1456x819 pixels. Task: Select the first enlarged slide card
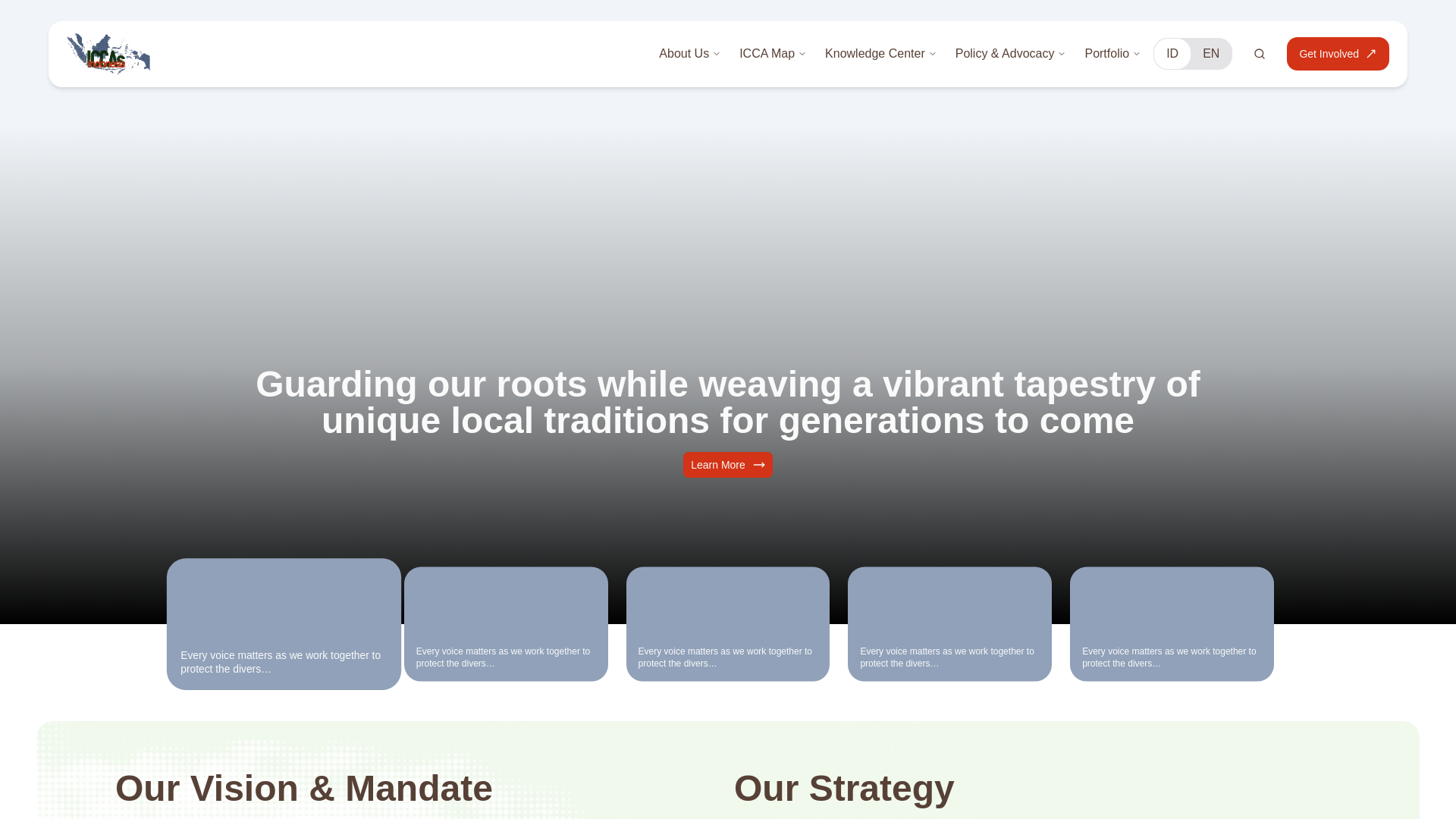[284, 623]
